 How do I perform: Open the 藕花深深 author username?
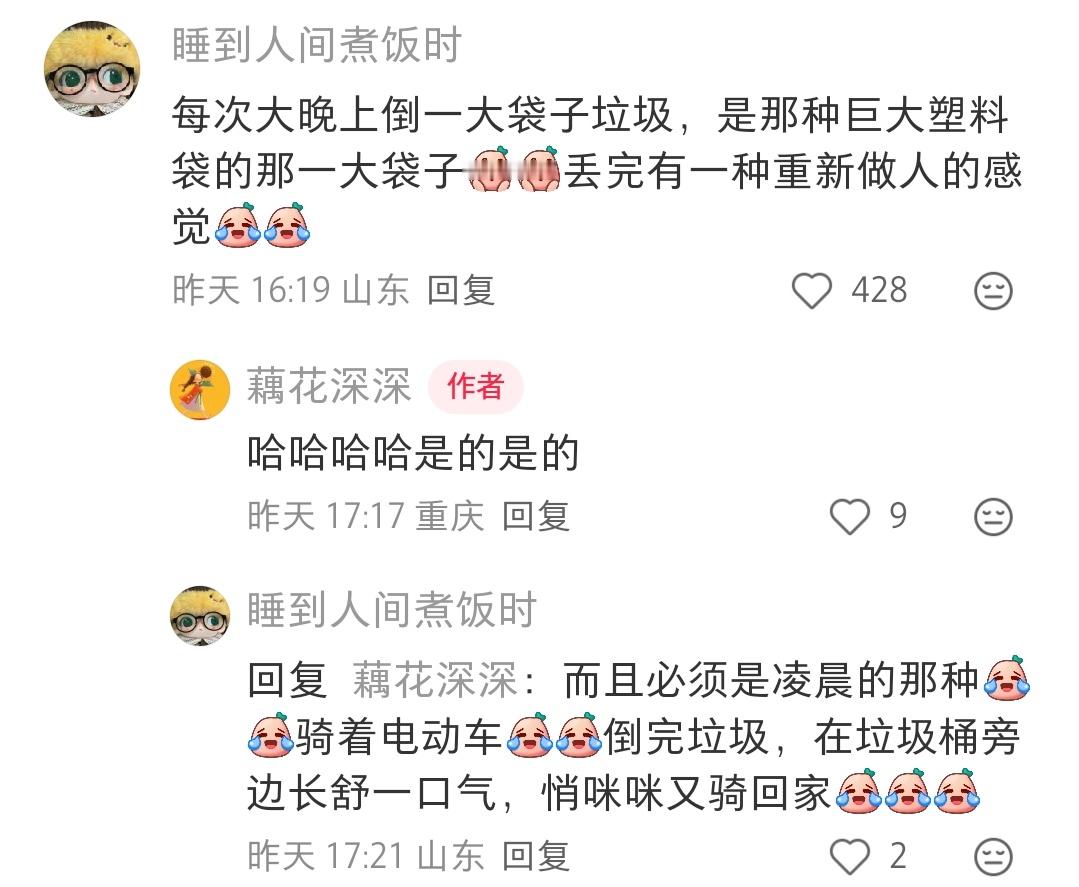[329, 386]
